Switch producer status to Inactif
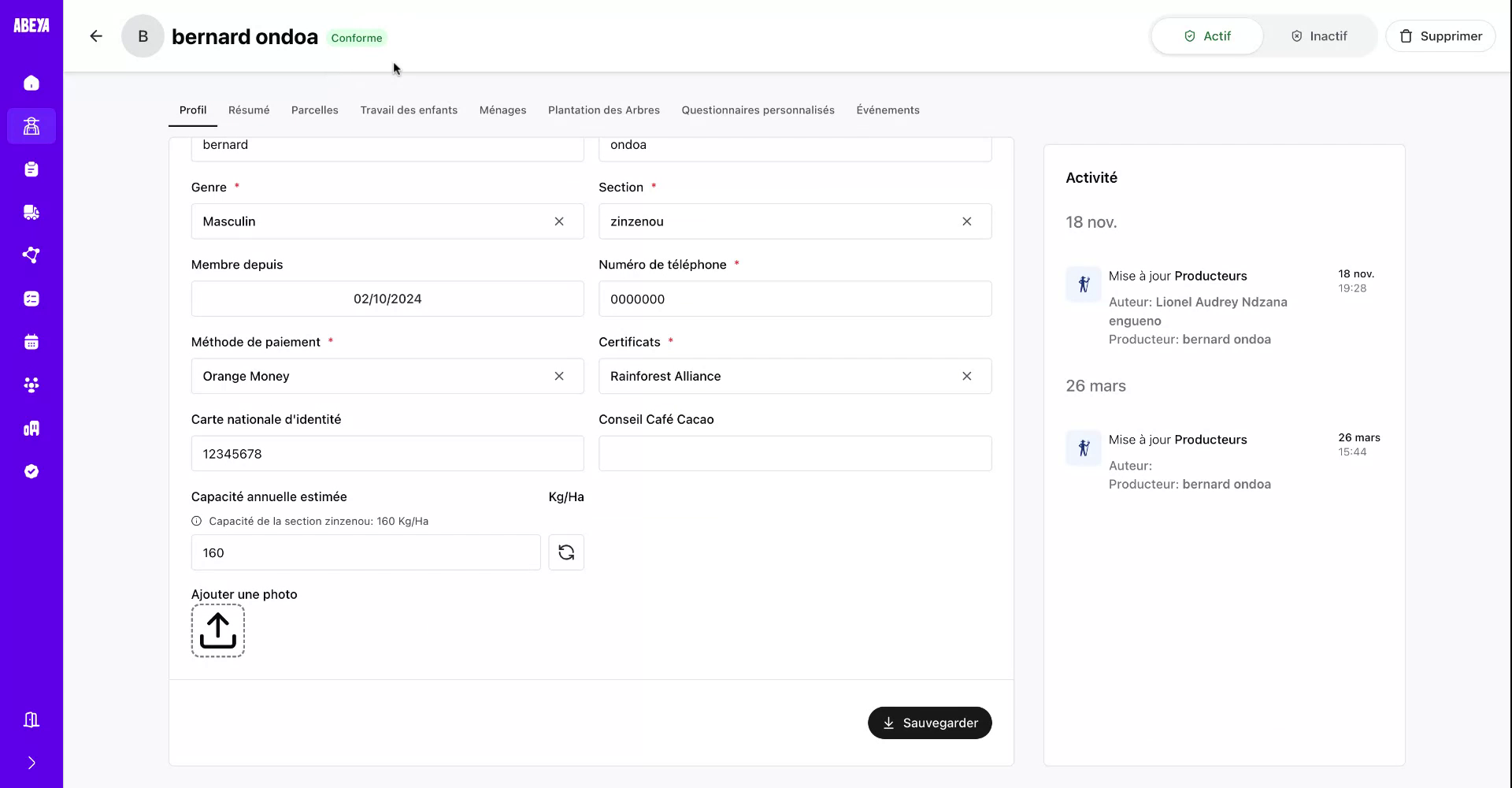The width and height of the screenshot is (1512, 788). tap(1319, 35)
